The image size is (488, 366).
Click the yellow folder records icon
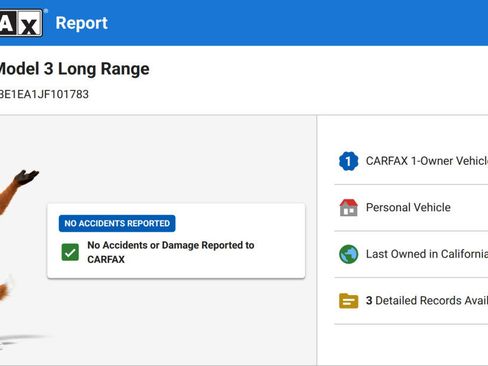coord(348,301)
